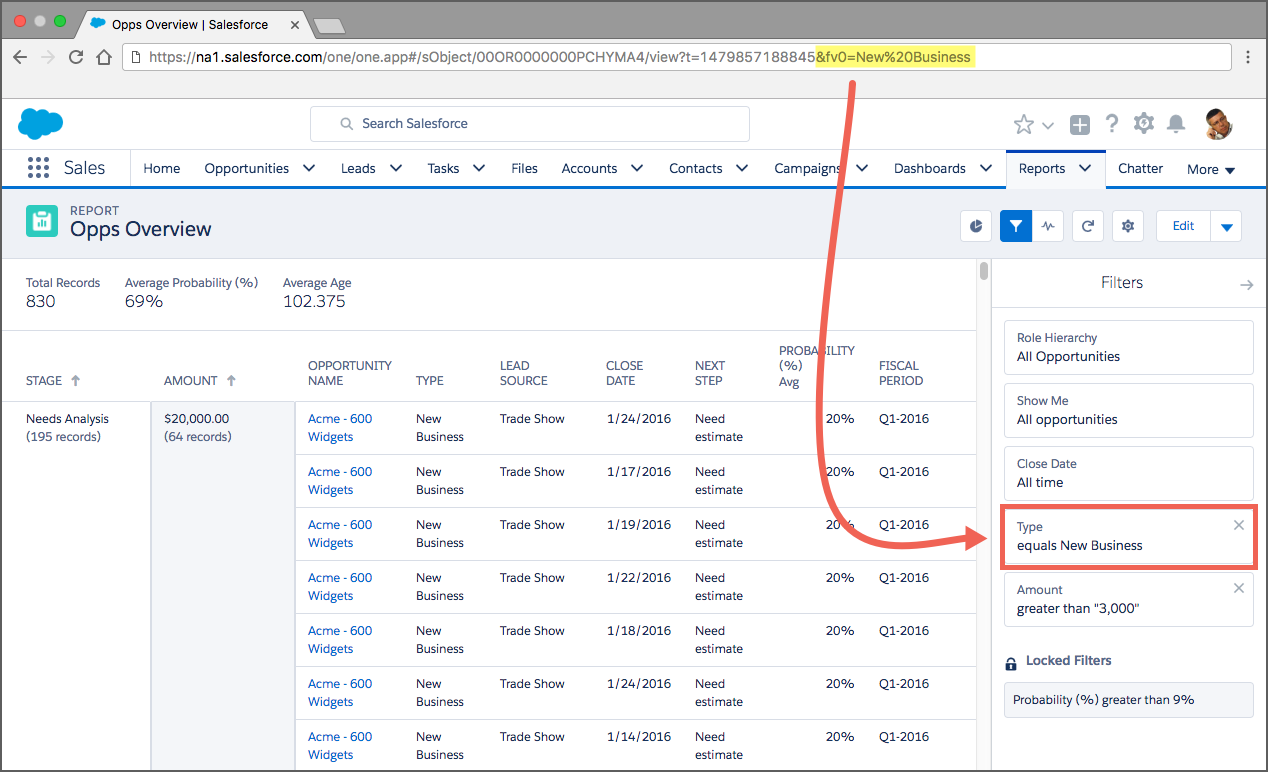Image resolution: width=1268 pixels, height=772 pixels.
Task: Open the Leads tab
Action: click(358, 168)
